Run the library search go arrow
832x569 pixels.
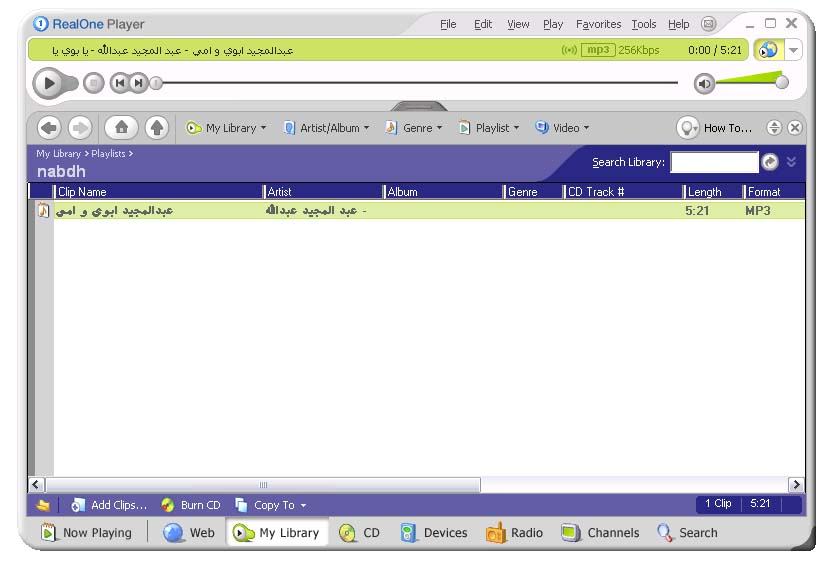point(770,162)
